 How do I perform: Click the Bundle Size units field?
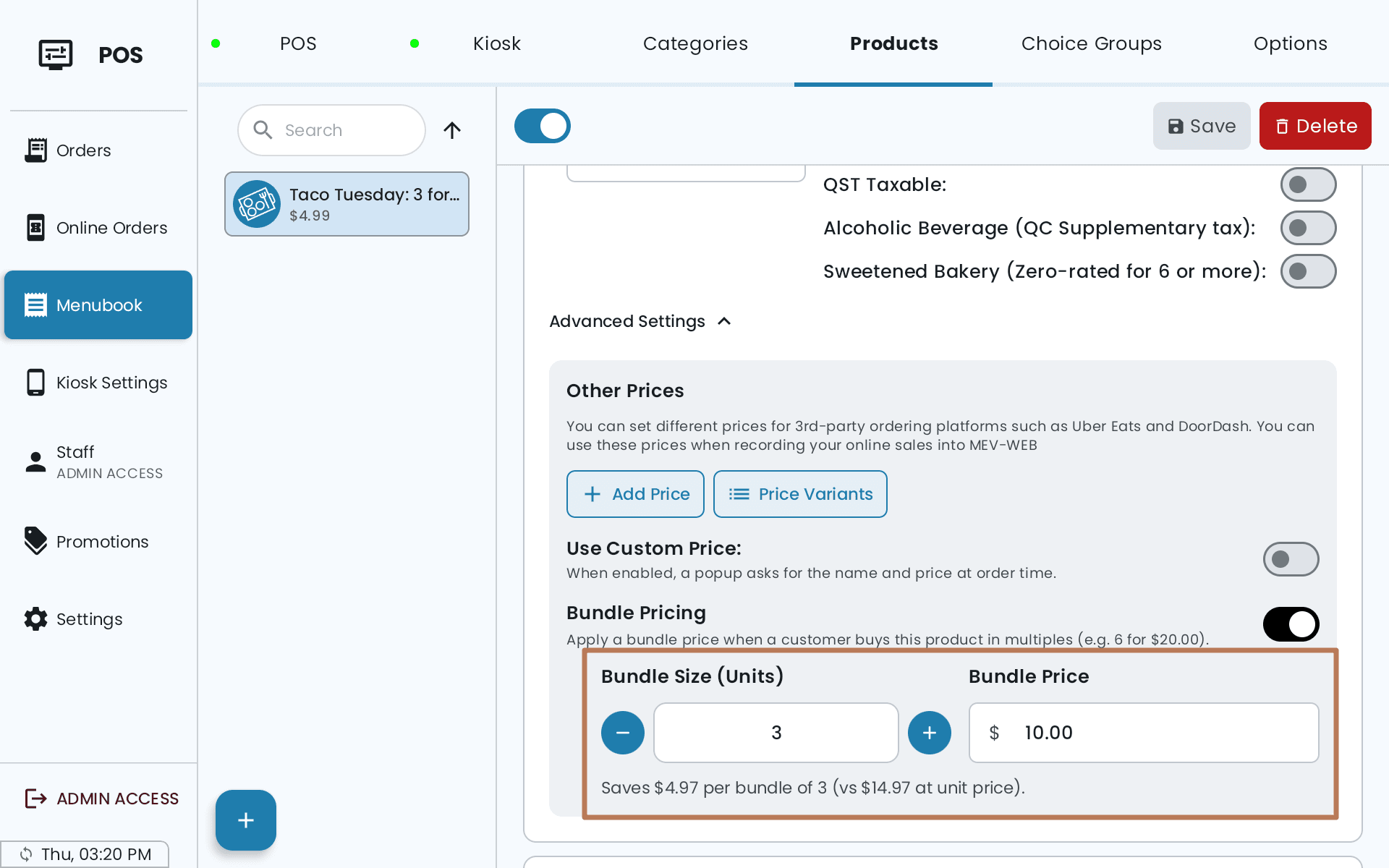pyautogui.click(x=776, y=733)
